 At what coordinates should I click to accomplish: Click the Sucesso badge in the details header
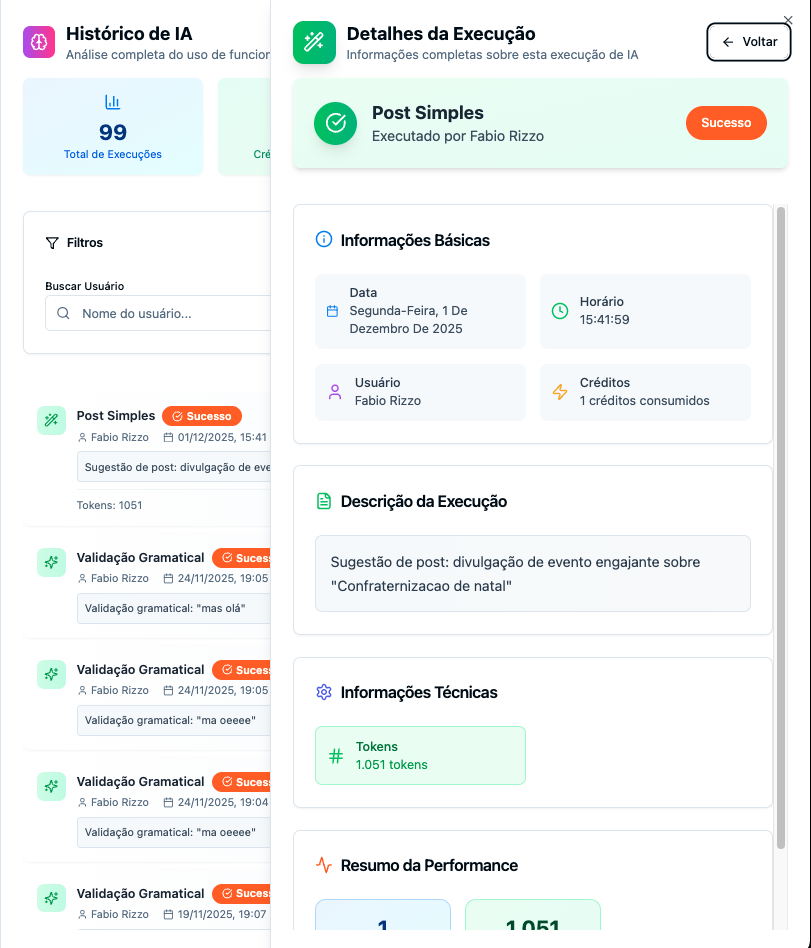726,123
